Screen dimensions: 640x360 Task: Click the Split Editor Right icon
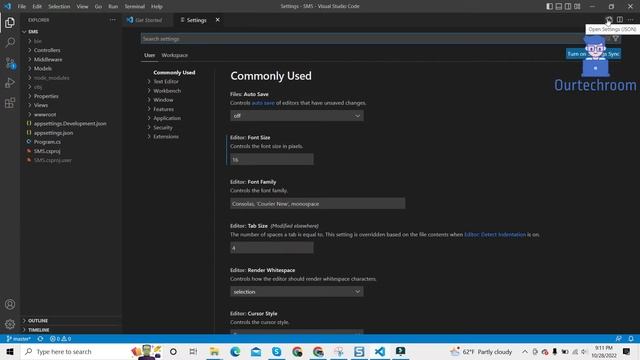(x=620, y=20)
